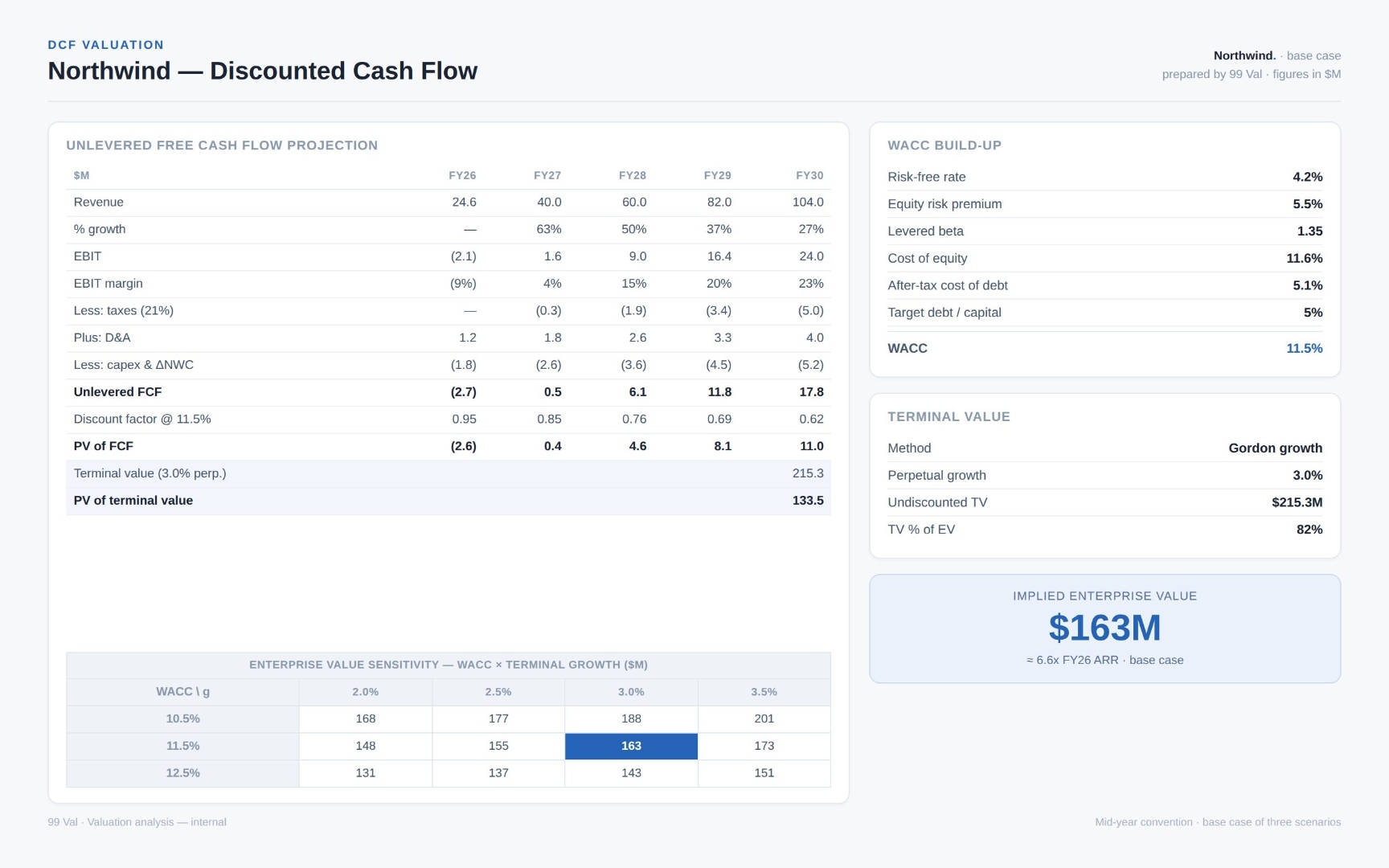Select the 6.6x FY26 ARR caption
The width and height of the screenshot is (1389, 868).
pyautogui.click(x=1104, y=661)
